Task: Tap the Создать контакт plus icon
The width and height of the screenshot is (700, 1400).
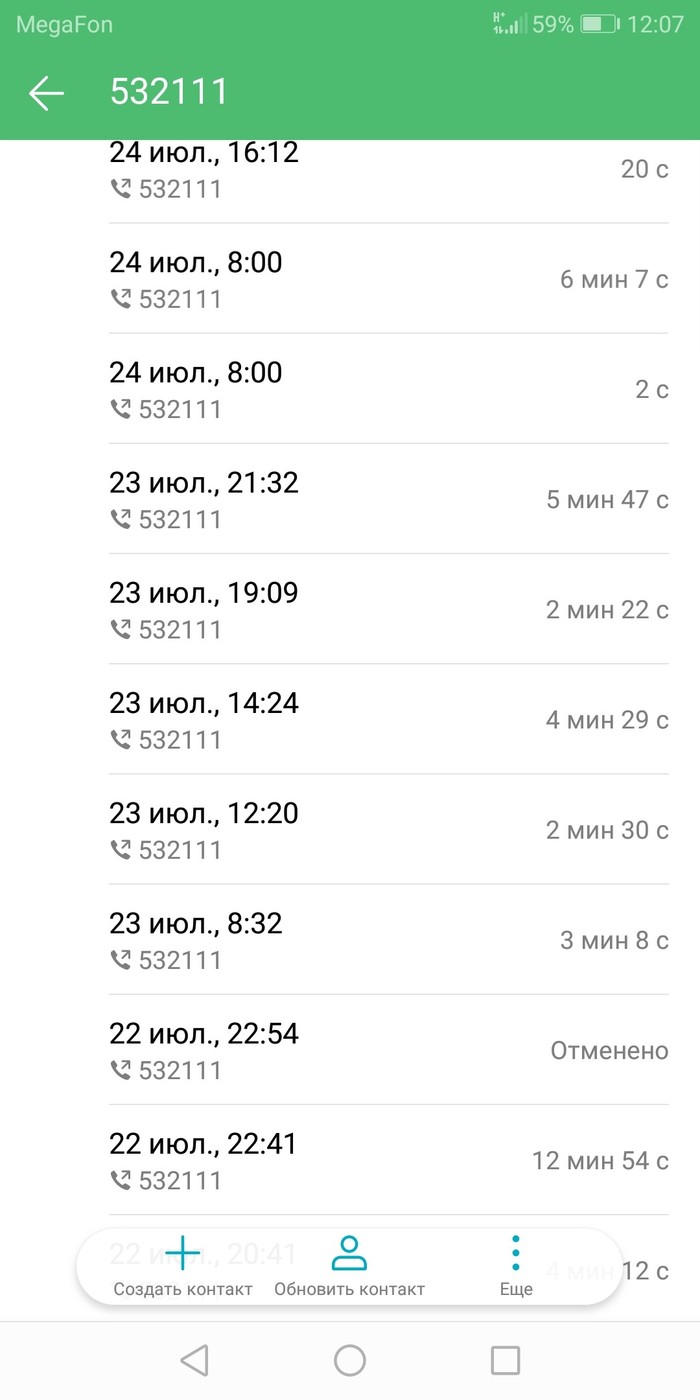Action: (183, 1253)
